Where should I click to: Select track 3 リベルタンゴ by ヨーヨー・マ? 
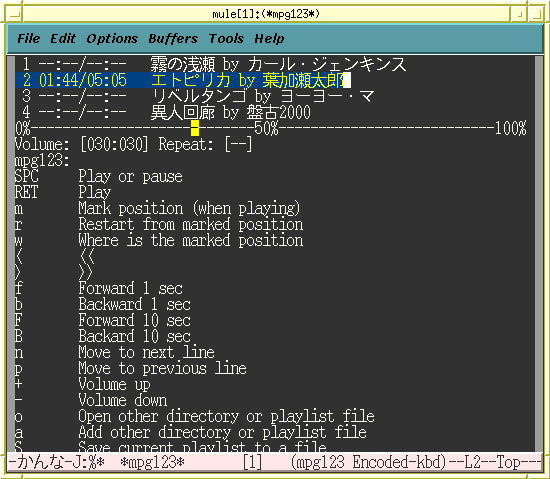198,96
